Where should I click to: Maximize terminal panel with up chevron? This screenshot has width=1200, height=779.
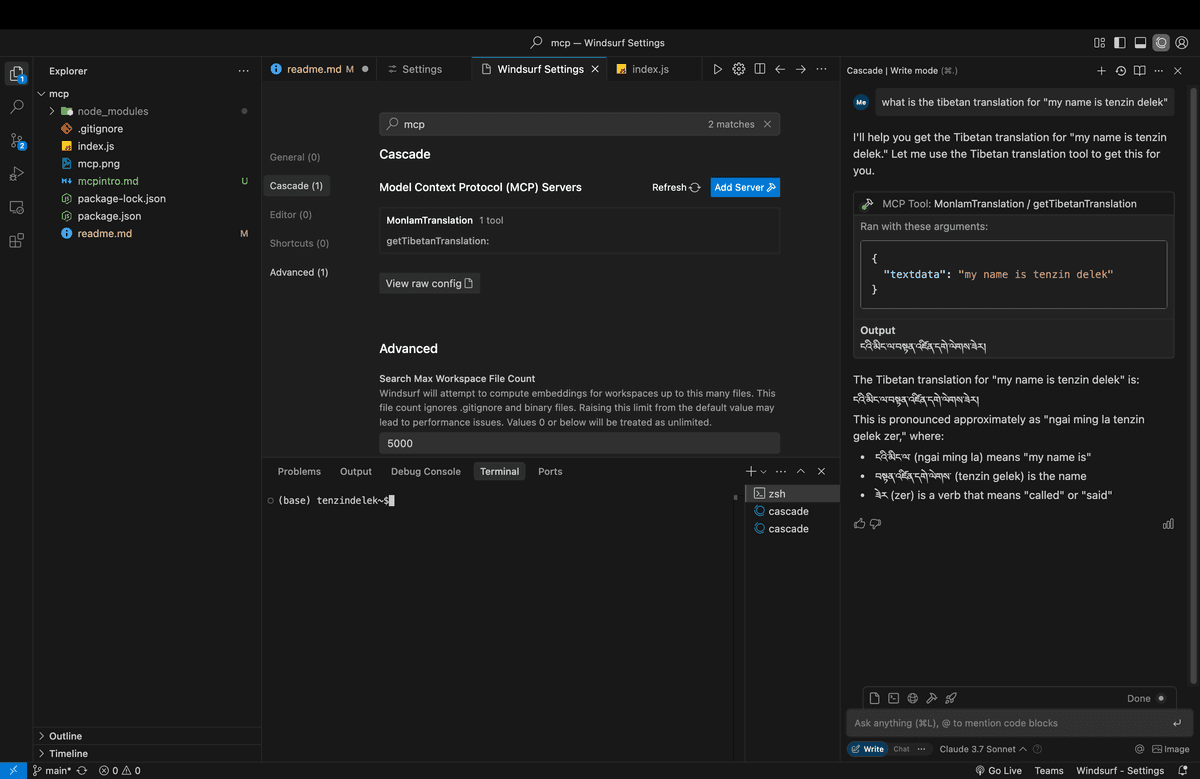coord(801,471)
